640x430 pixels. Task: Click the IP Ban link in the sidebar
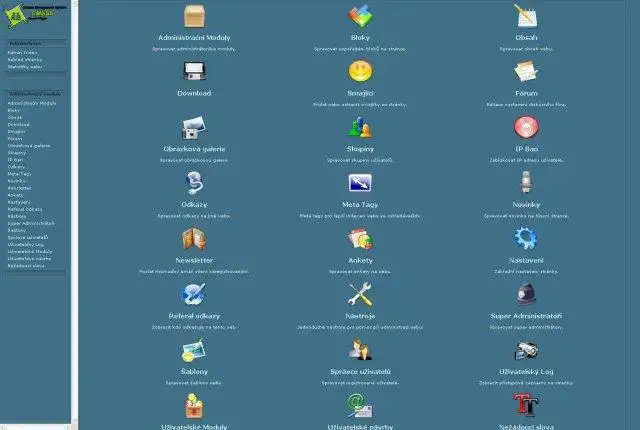coord(15,160)
